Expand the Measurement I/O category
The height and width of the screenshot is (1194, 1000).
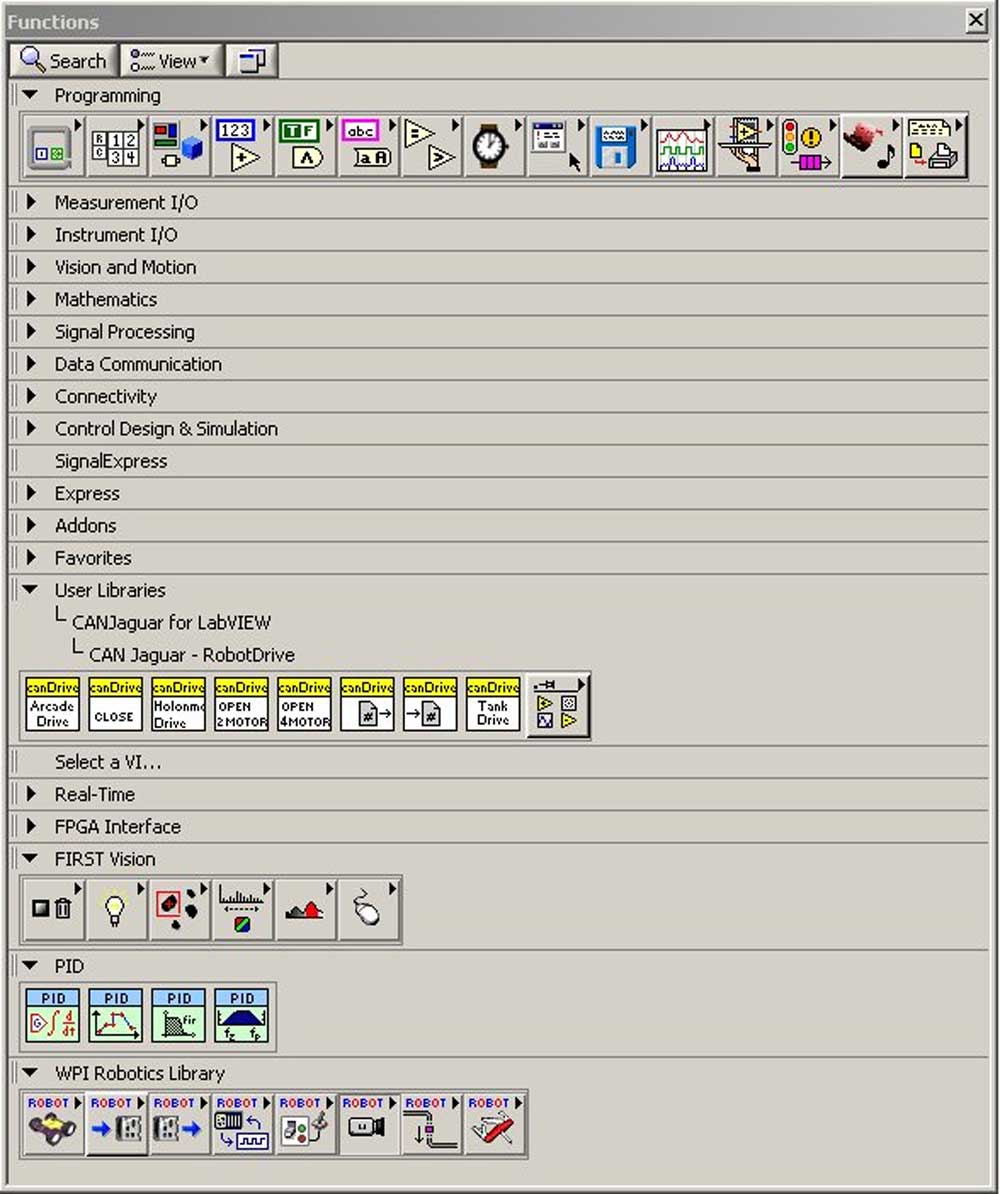click(30, 202)
